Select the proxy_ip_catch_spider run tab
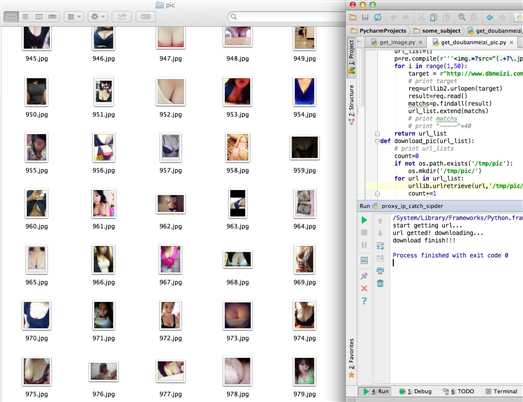The image size is (523, 402). pos(408,206)
